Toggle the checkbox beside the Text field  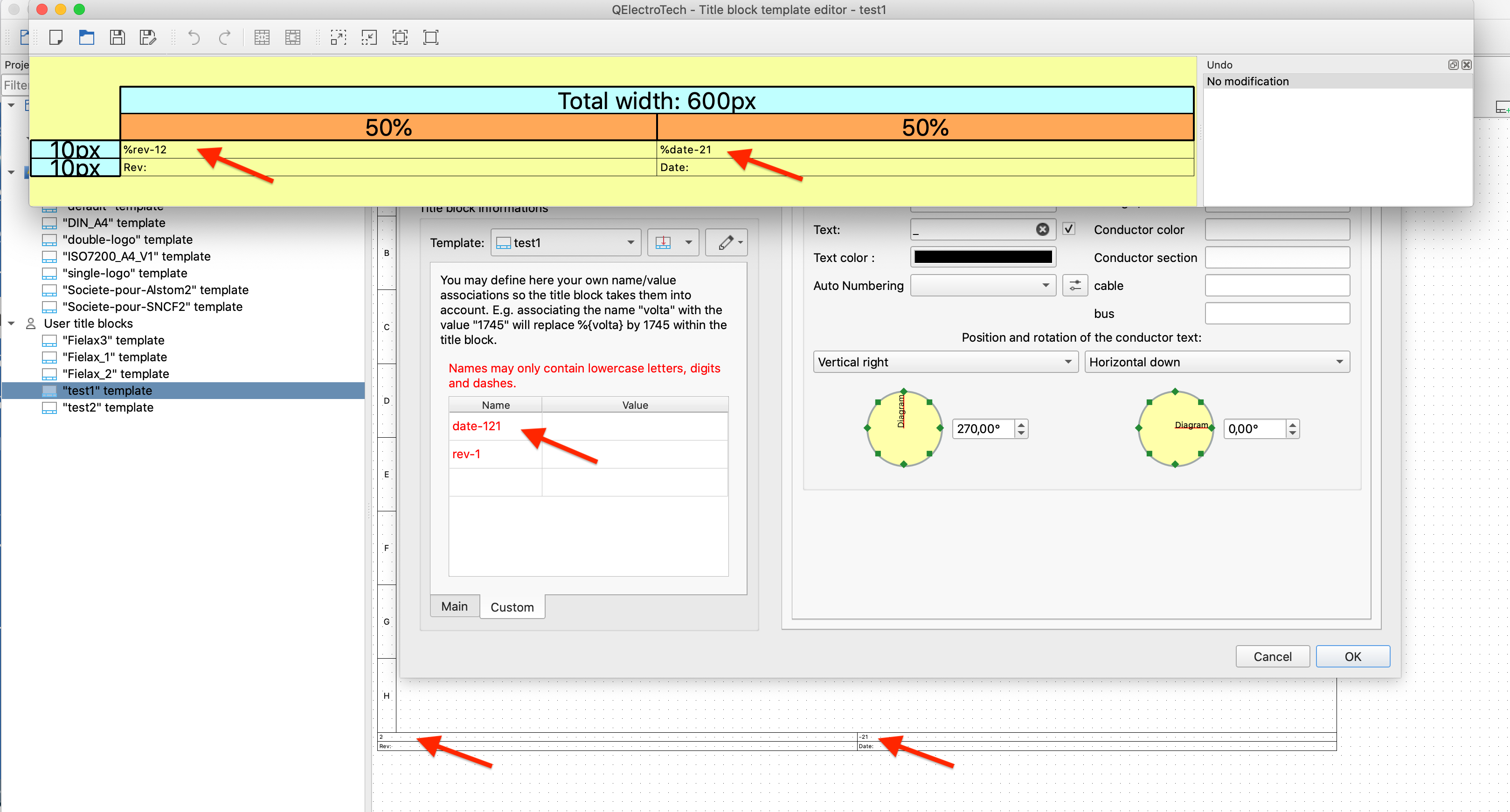1068,229
